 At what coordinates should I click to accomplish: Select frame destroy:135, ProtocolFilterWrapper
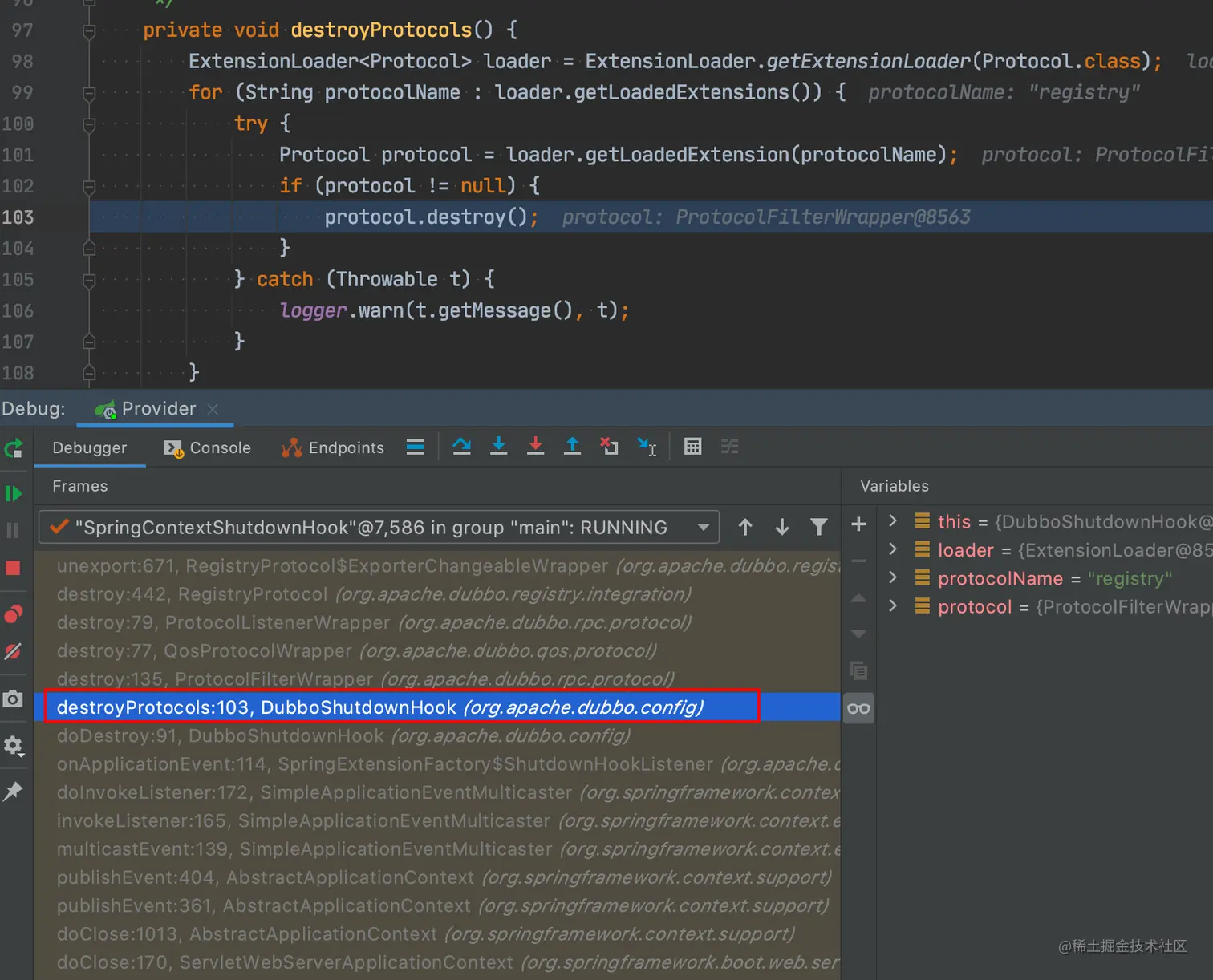[437, 678]
